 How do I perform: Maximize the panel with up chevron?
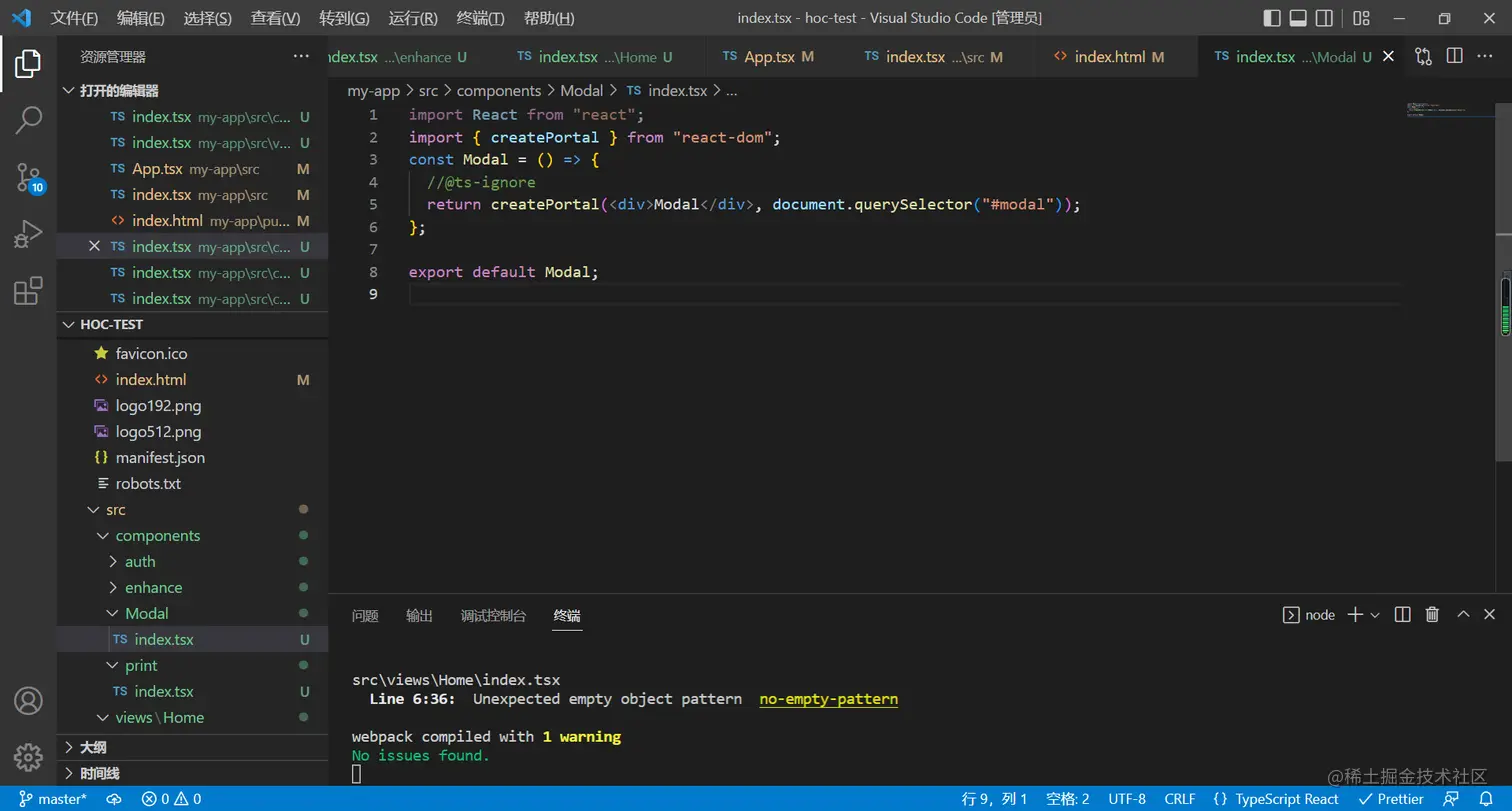pos(1463,615)
